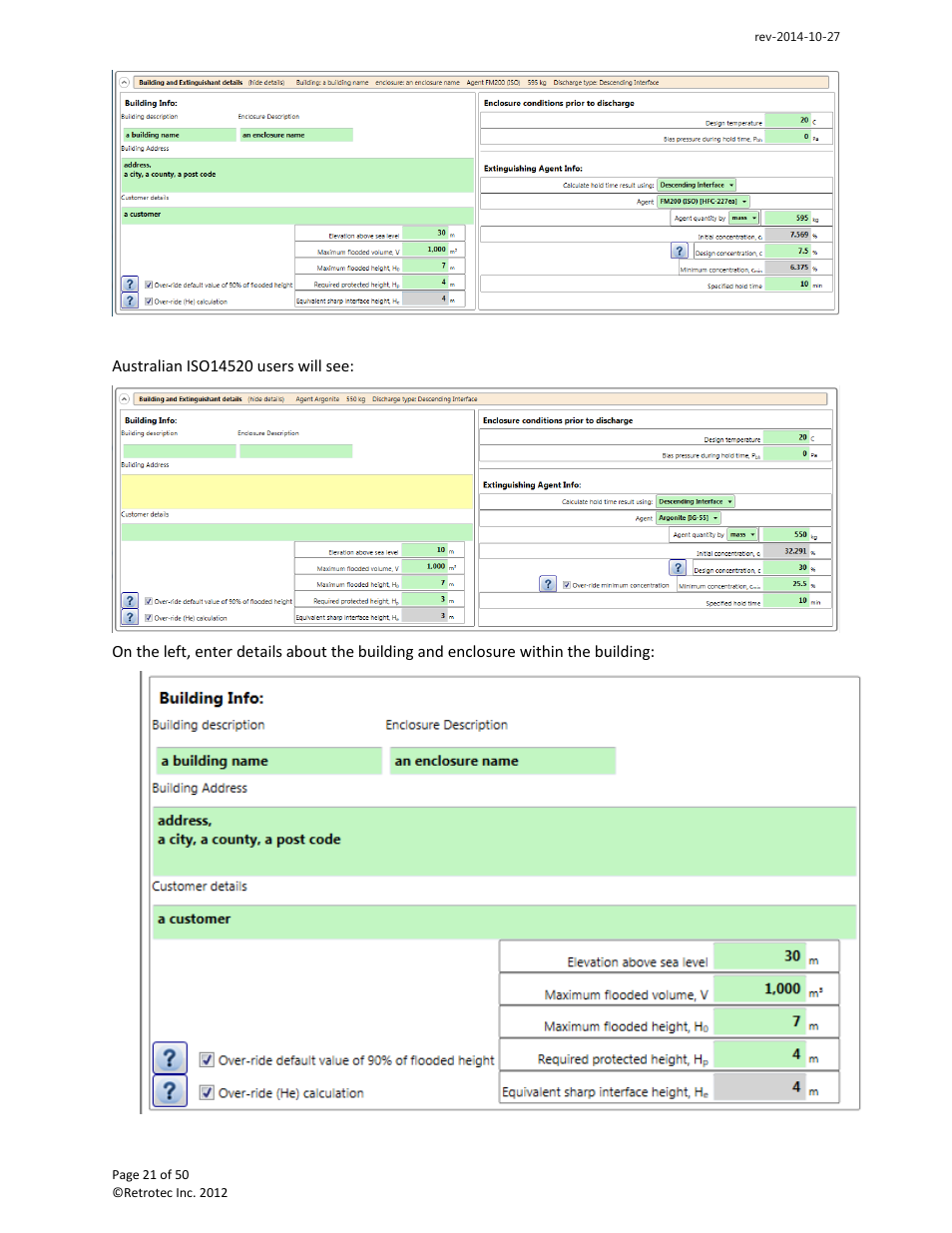Click 'a building name' in enlarged Building Info
The image size is (952, 1233).
(x=267, y=761)
